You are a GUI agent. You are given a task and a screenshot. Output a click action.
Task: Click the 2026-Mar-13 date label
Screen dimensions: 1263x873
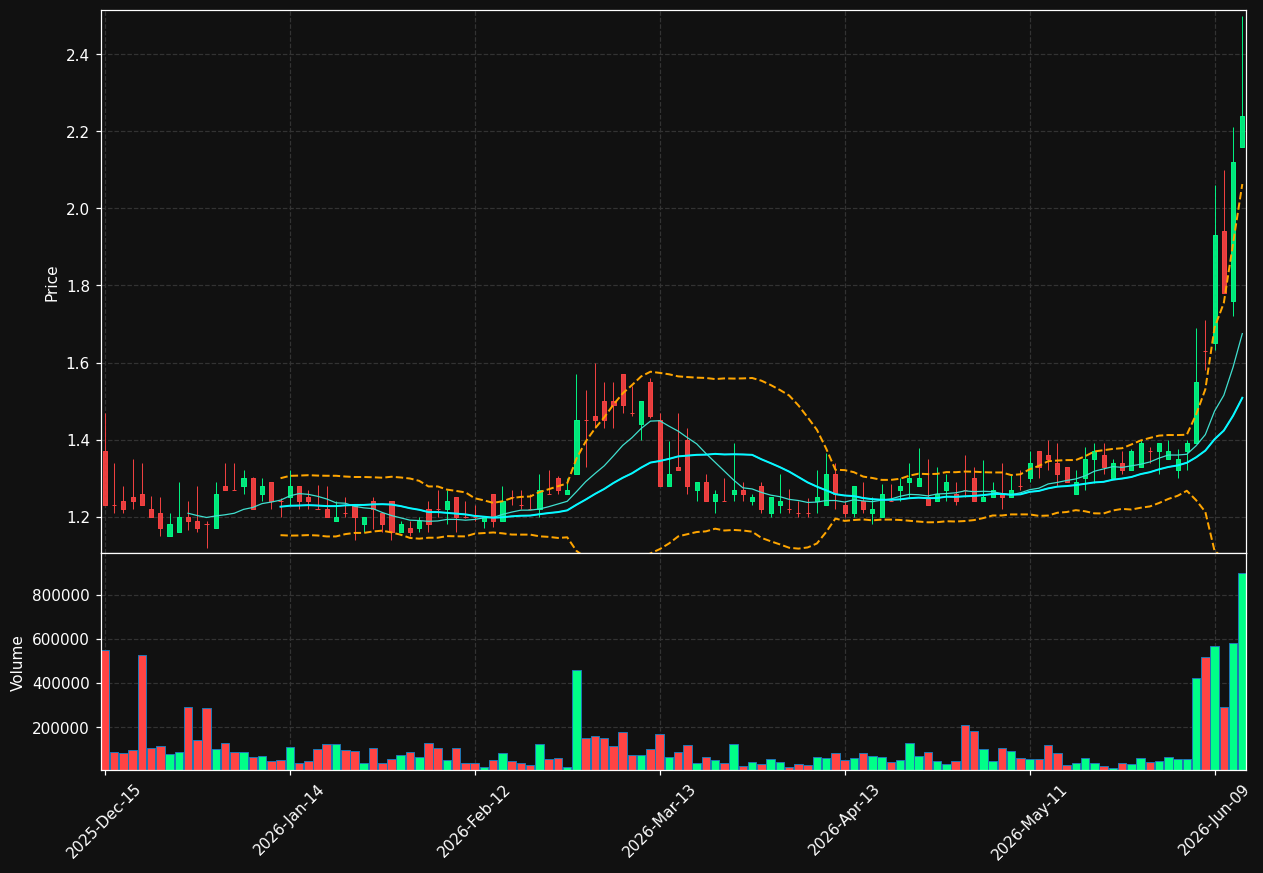[x=658, y=821]
